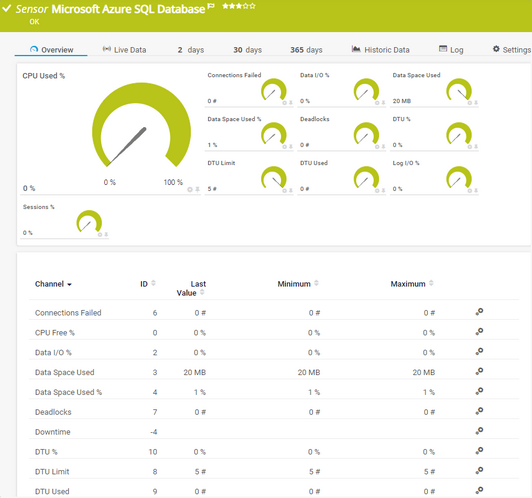The image size is (532, 498).
Task: Sort table by ID column arrows
Action: (153, 283)
